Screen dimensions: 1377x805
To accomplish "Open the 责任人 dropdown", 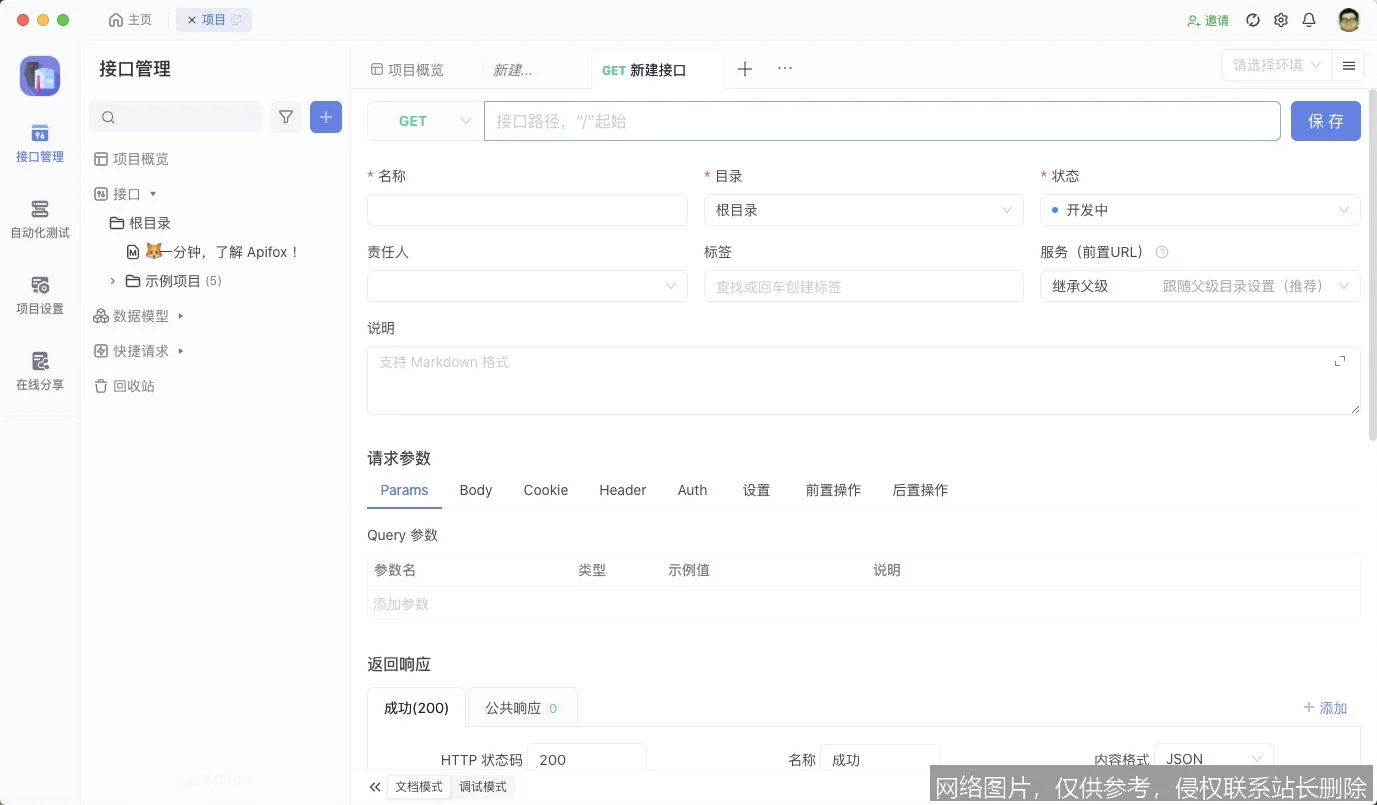I will coord(527,286).
